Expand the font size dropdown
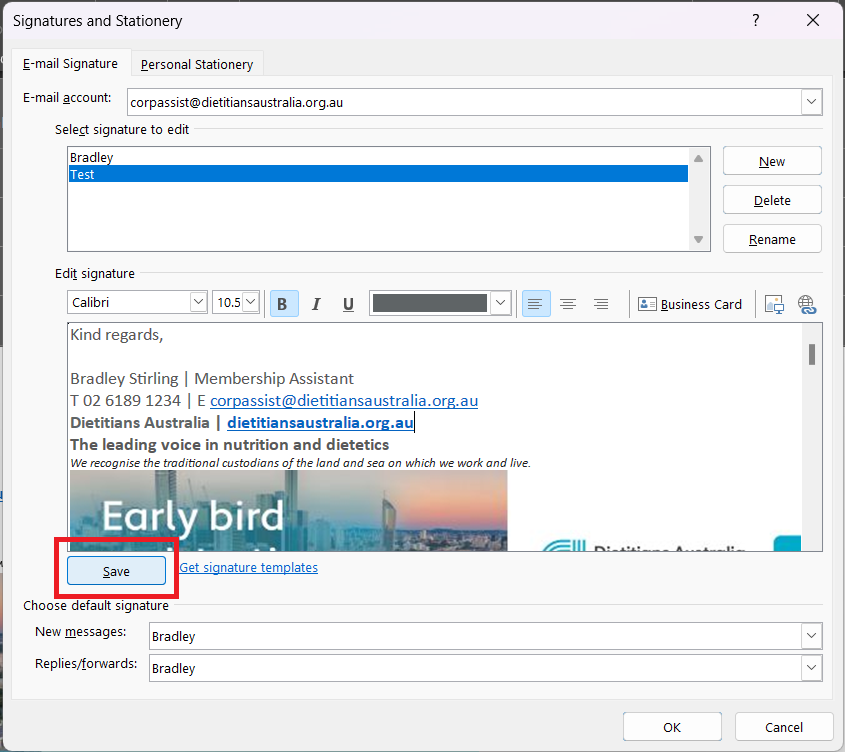 click(250, 302)
